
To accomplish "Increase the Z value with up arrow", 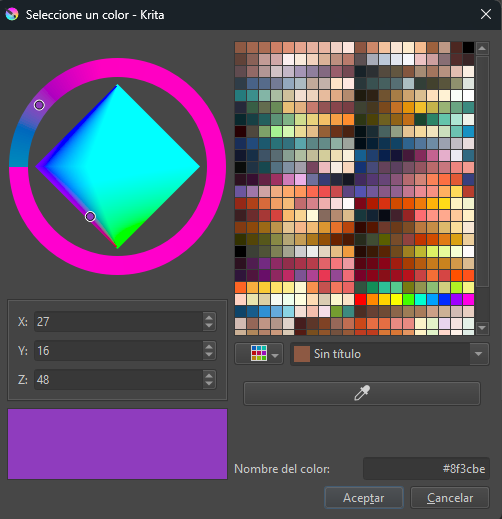I will (209, 376).
